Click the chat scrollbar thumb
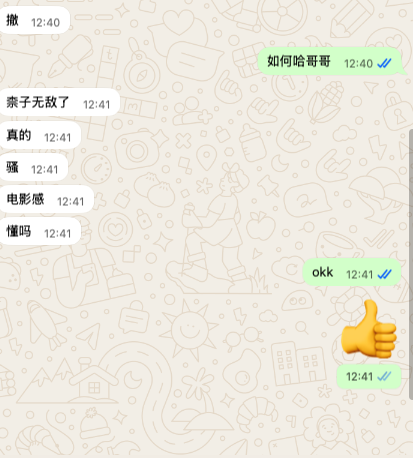The image size is (413, 458). click(411, 264)
